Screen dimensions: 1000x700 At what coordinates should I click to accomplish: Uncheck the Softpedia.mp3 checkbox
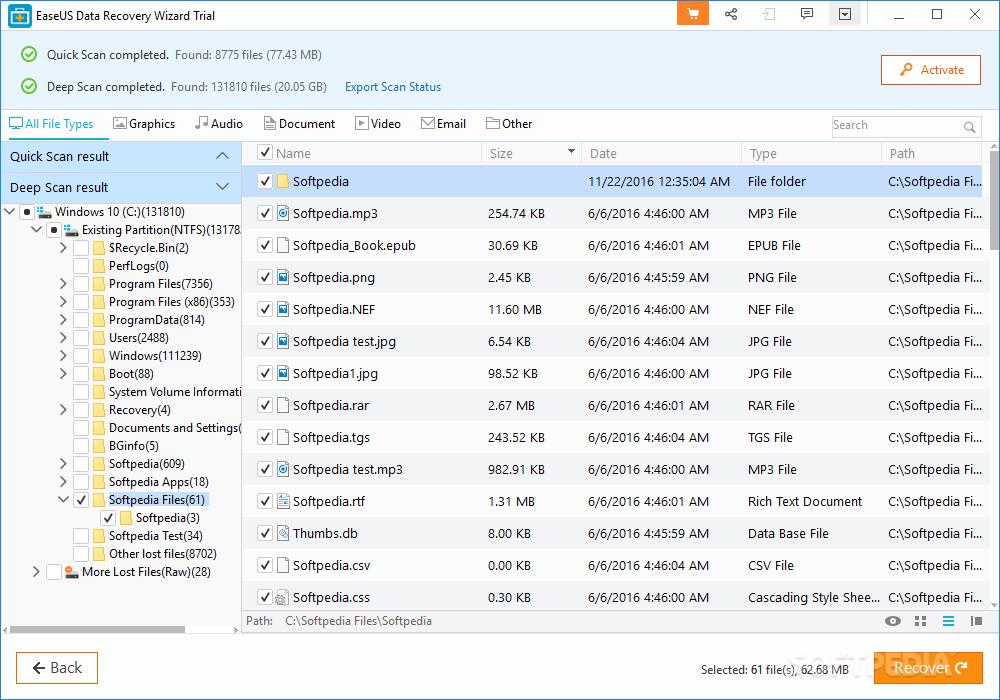point(265,214)
